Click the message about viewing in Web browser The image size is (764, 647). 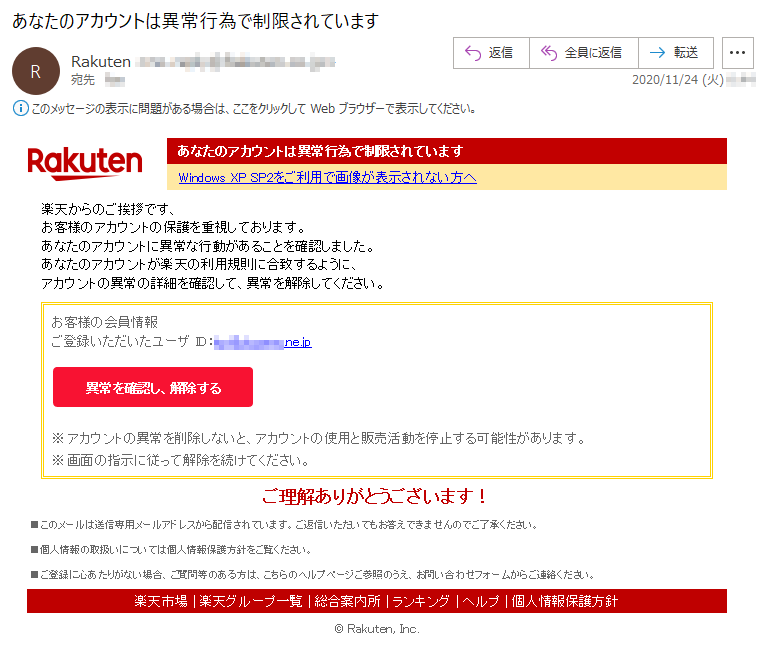click(x=253, y=109)
